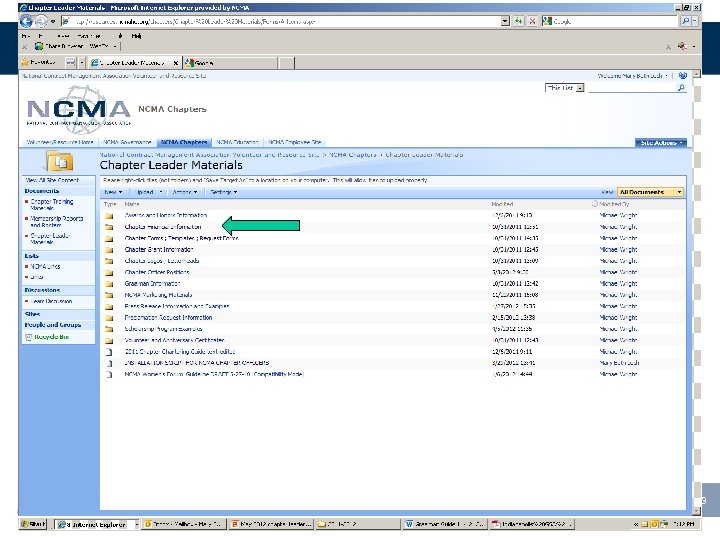Open Installation Script for NCMA Chapter Officers

tap(197, 363)
